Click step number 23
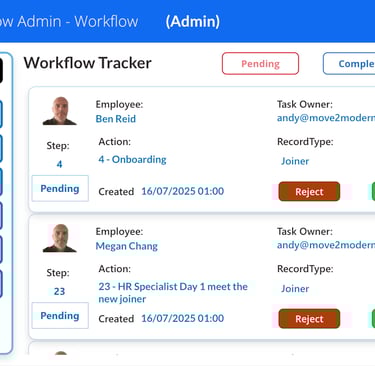 coord(59,291)
